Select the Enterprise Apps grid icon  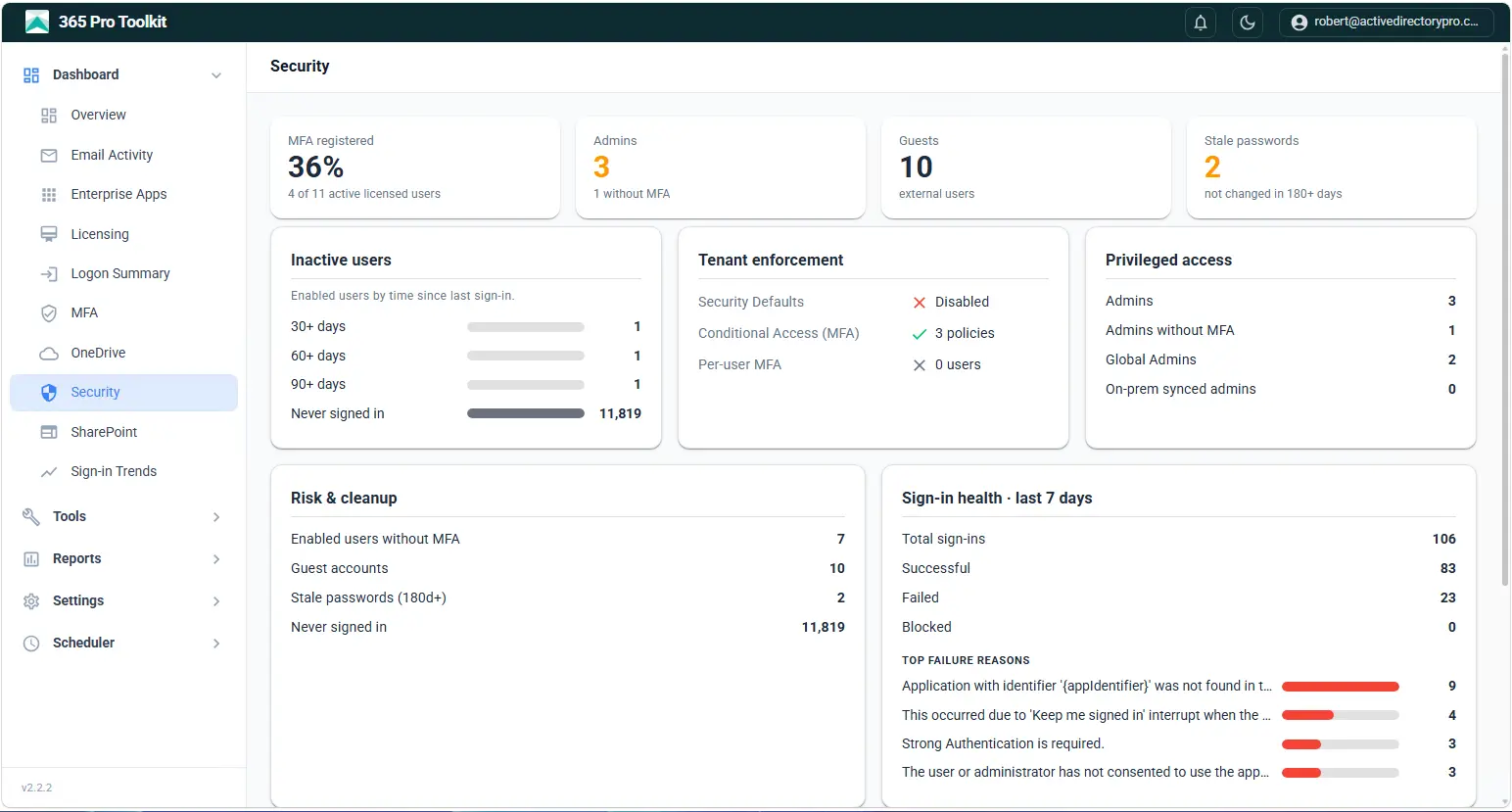(49, 194)
